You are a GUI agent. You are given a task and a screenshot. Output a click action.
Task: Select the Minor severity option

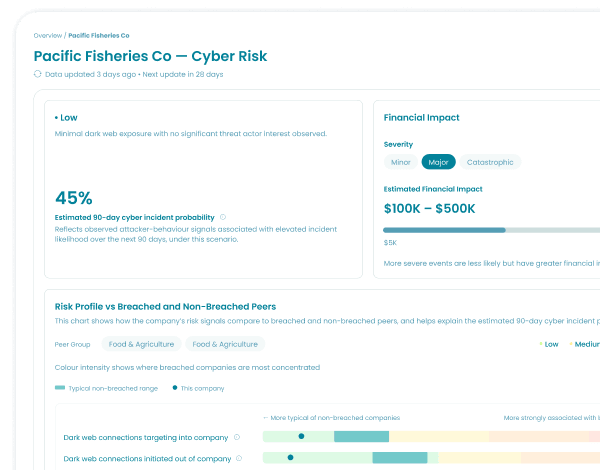401,162
